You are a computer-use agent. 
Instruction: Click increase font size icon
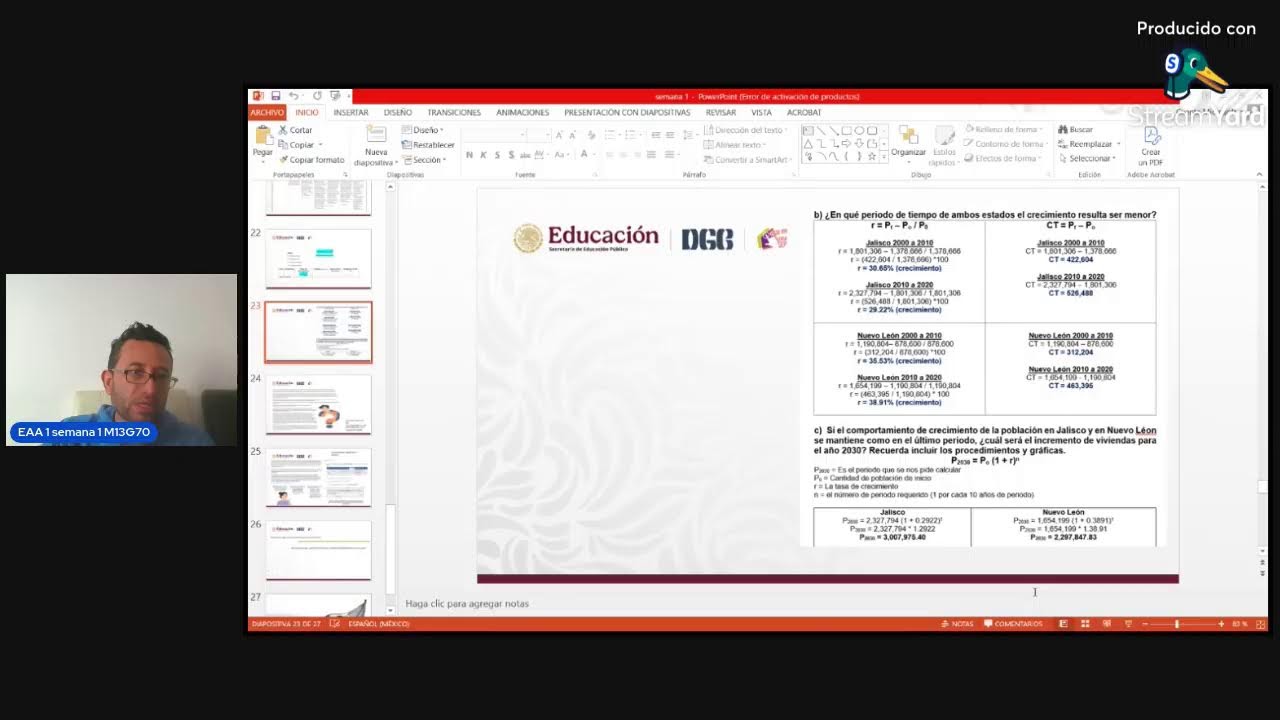click(x=559, y=135)
